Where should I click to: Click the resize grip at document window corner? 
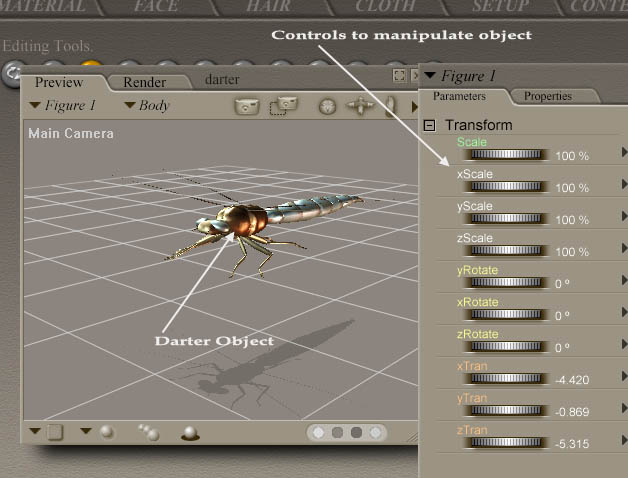(x=412, y=438)
